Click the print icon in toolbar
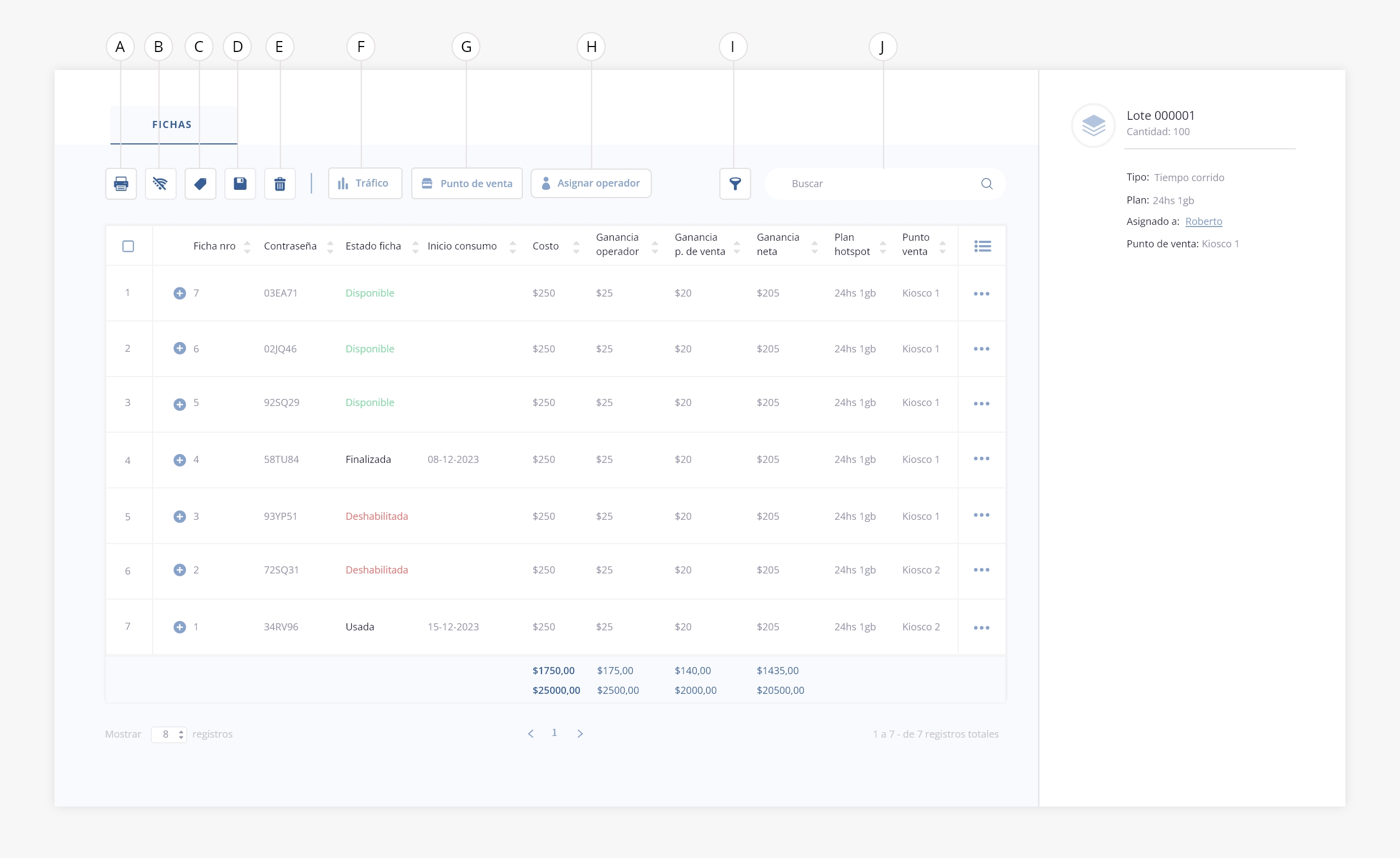 coord(121,184)
